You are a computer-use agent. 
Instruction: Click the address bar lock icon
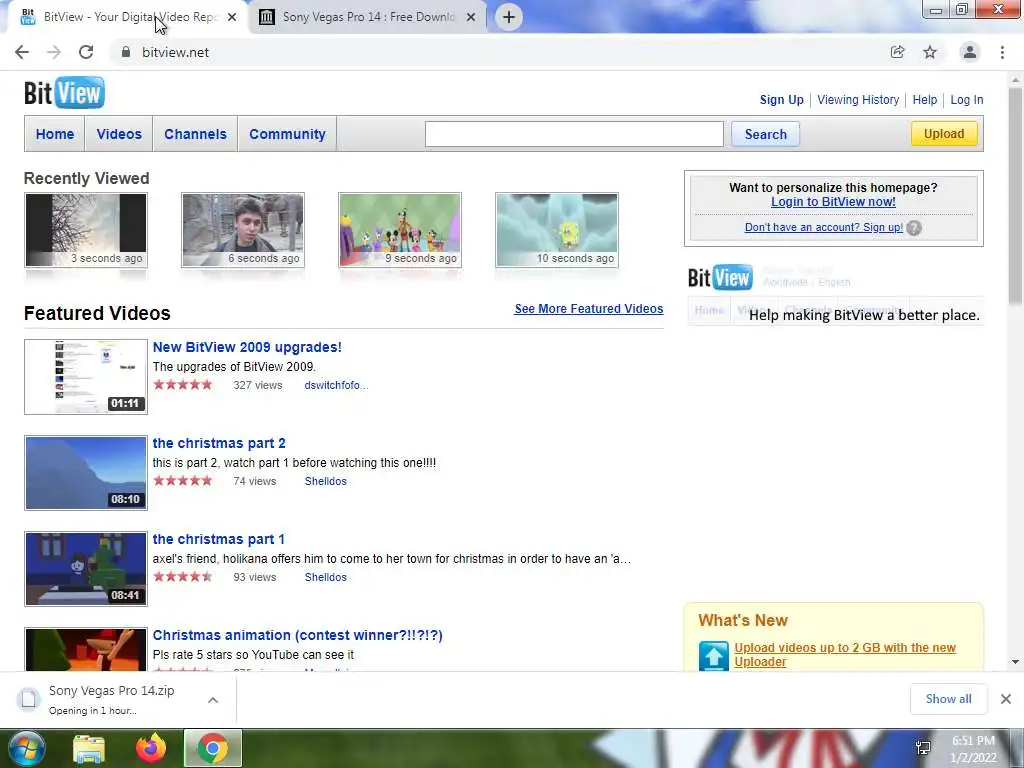pos(126,52)
